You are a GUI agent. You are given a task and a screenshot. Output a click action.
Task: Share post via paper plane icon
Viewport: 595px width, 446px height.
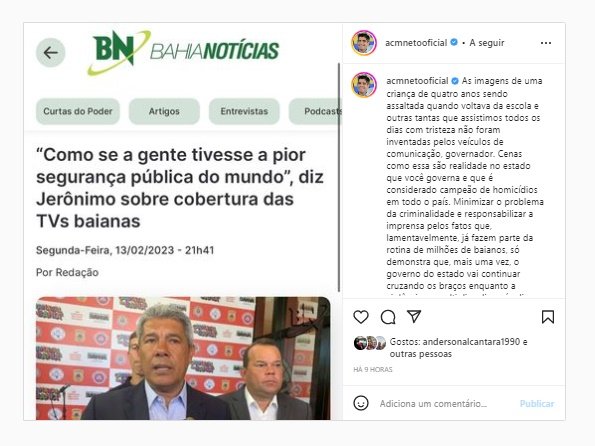(414, 316)
